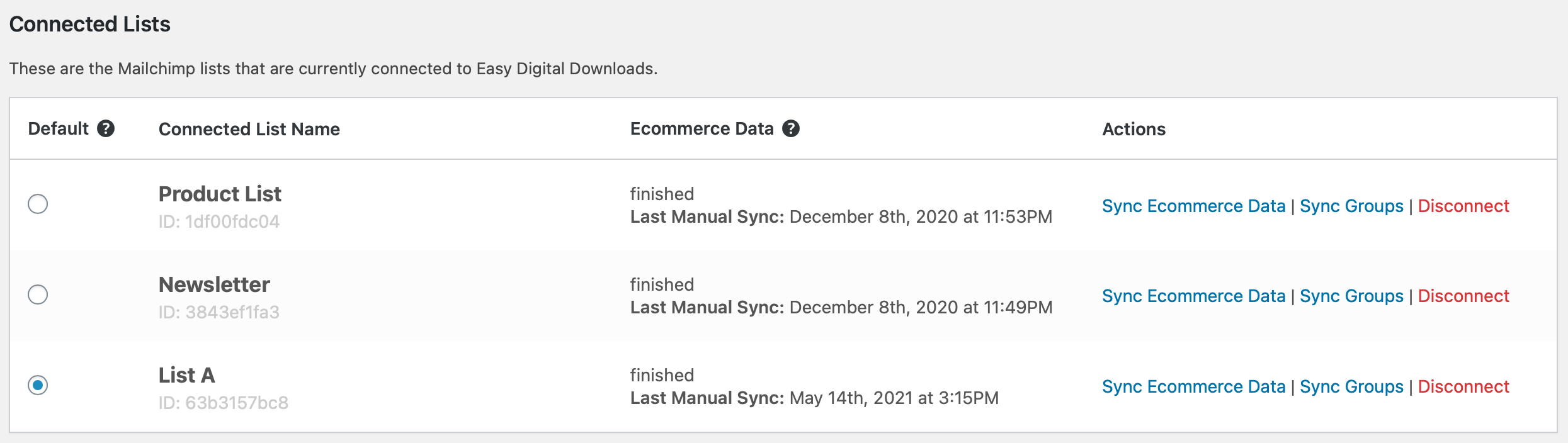The image size is (1568, 443).
Task: Sync Groups for List A
Action: (x=1351, y=386)
